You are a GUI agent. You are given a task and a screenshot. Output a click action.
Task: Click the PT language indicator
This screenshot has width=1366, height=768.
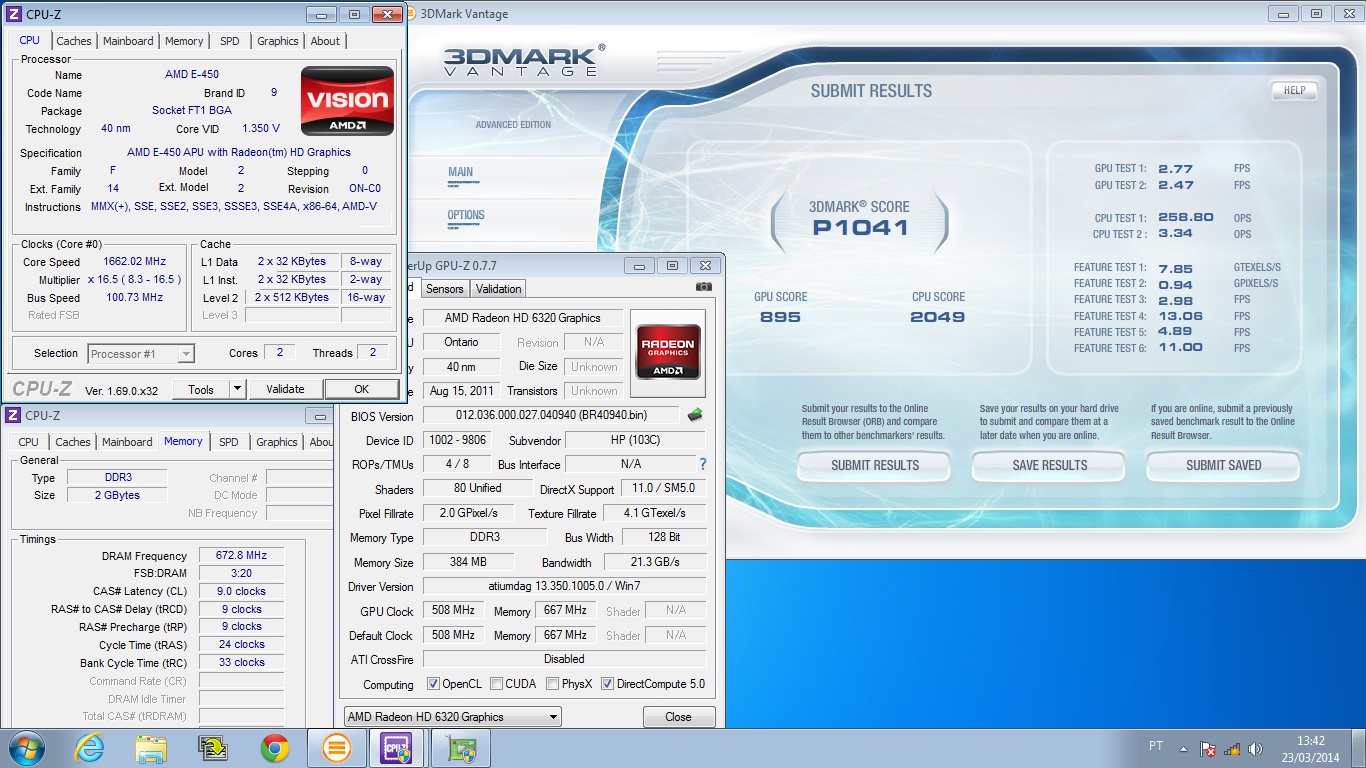(x=1156, y=746)
